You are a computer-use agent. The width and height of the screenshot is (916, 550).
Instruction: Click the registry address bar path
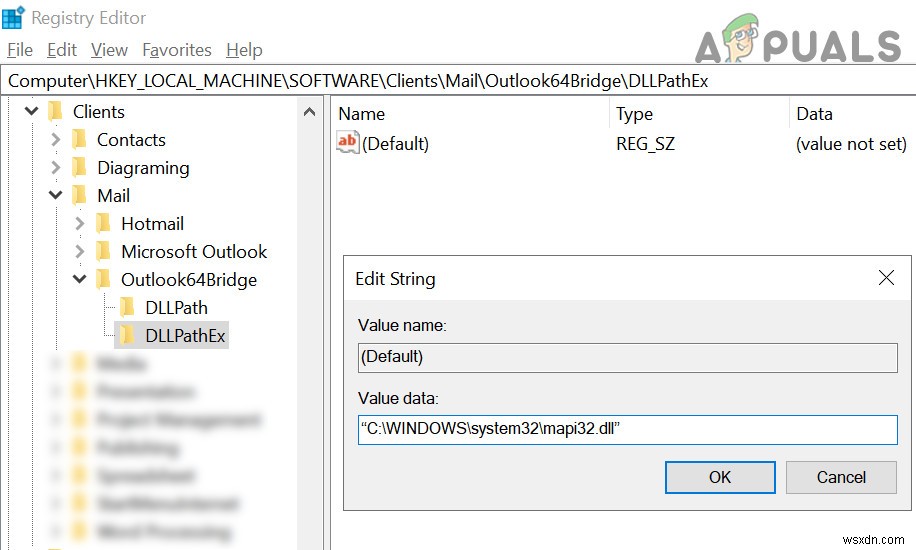click(x=358, y=81)
